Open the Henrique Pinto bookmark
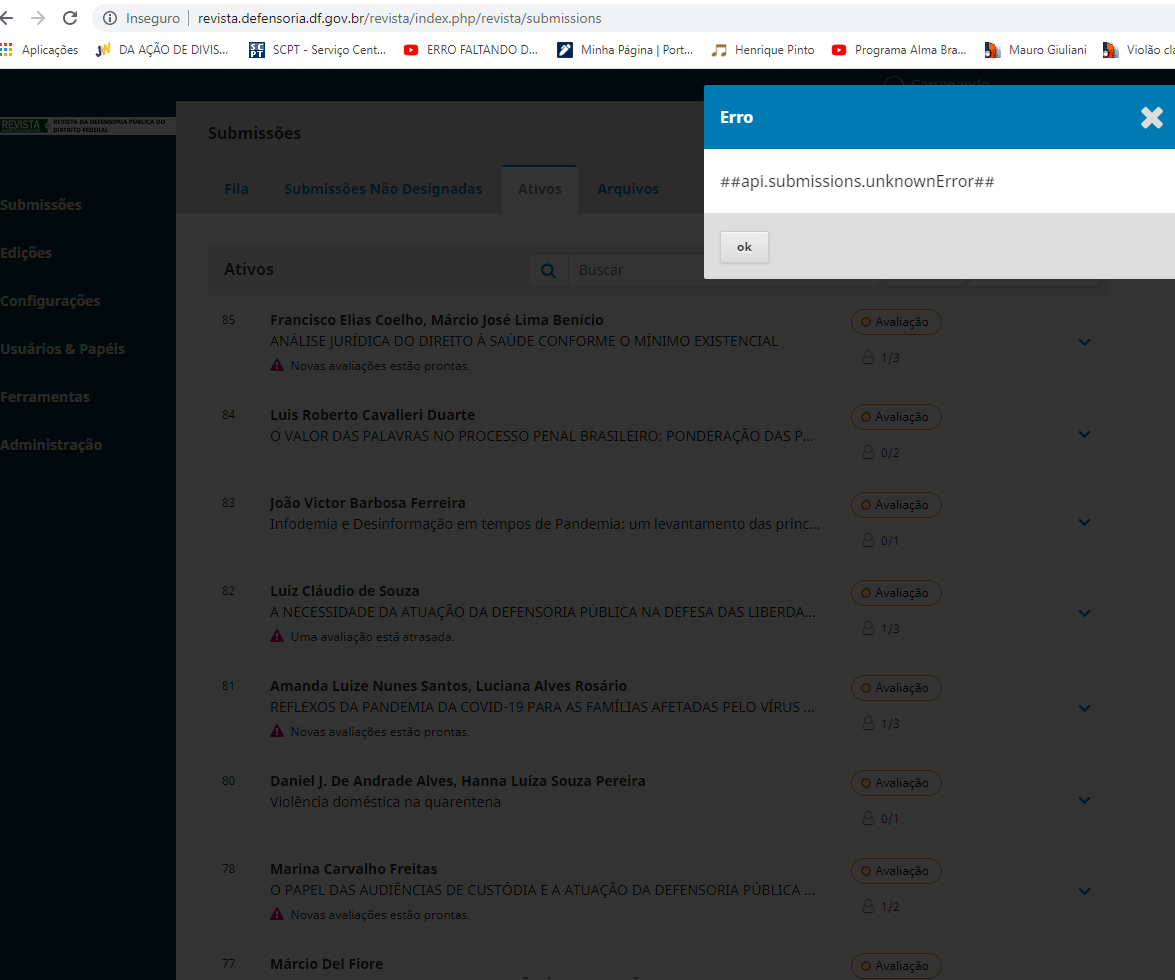This screenshot has width=1175, height=980. (x=763, y=49)
